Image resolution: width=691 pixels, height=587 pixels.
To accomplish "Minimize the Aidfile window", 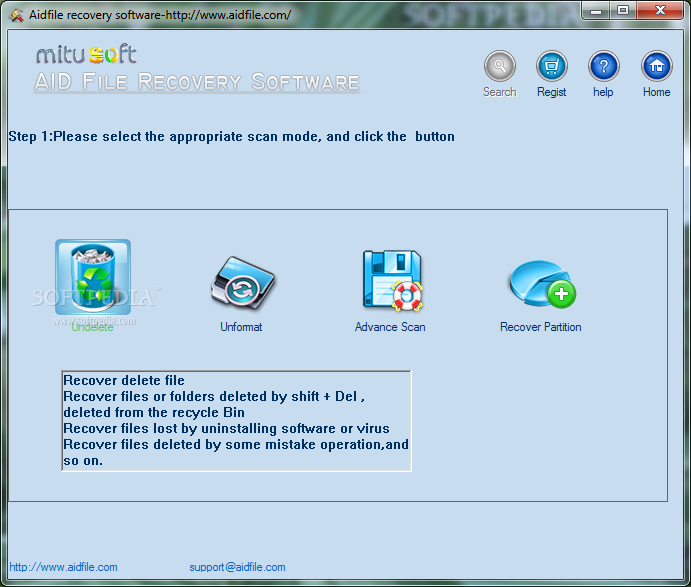I will pos(596,11).
